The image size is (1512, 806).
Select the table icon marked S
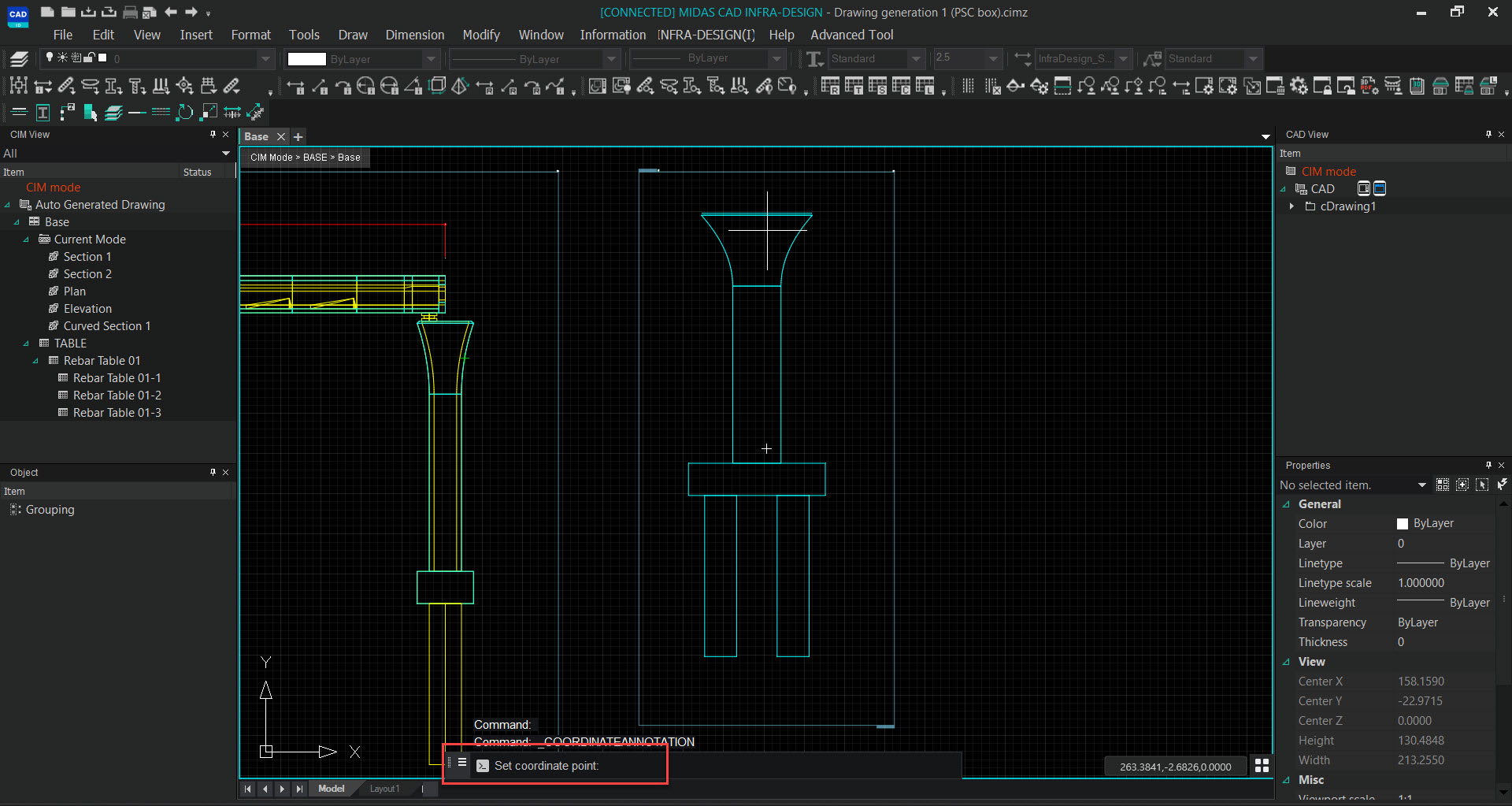tap(877, 86)
